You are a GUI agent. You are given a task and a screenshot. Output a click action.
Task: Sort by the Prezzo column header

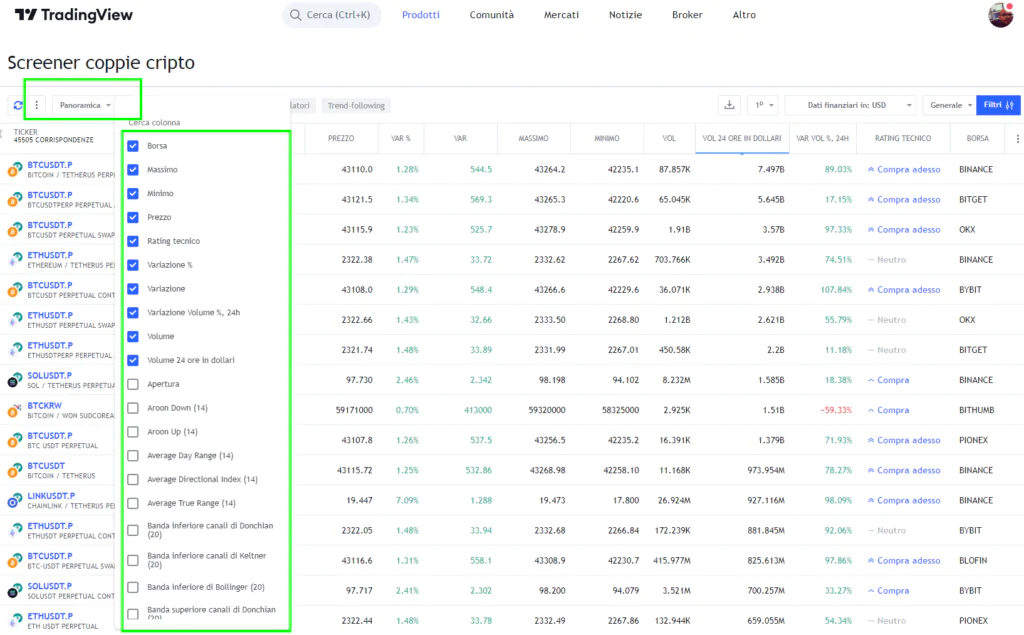[341, 138]
